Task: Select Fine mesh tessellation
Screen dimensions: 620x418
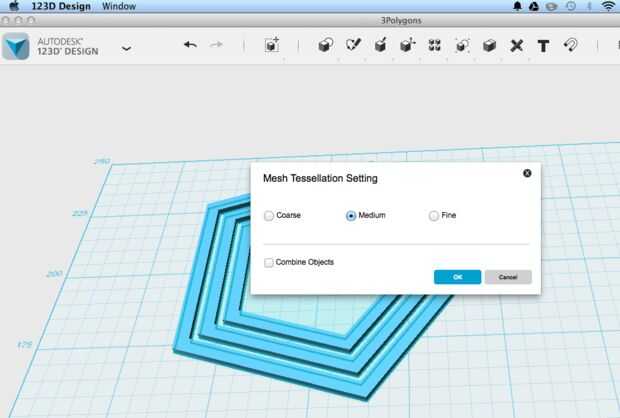Action: [x=434, y=216]
